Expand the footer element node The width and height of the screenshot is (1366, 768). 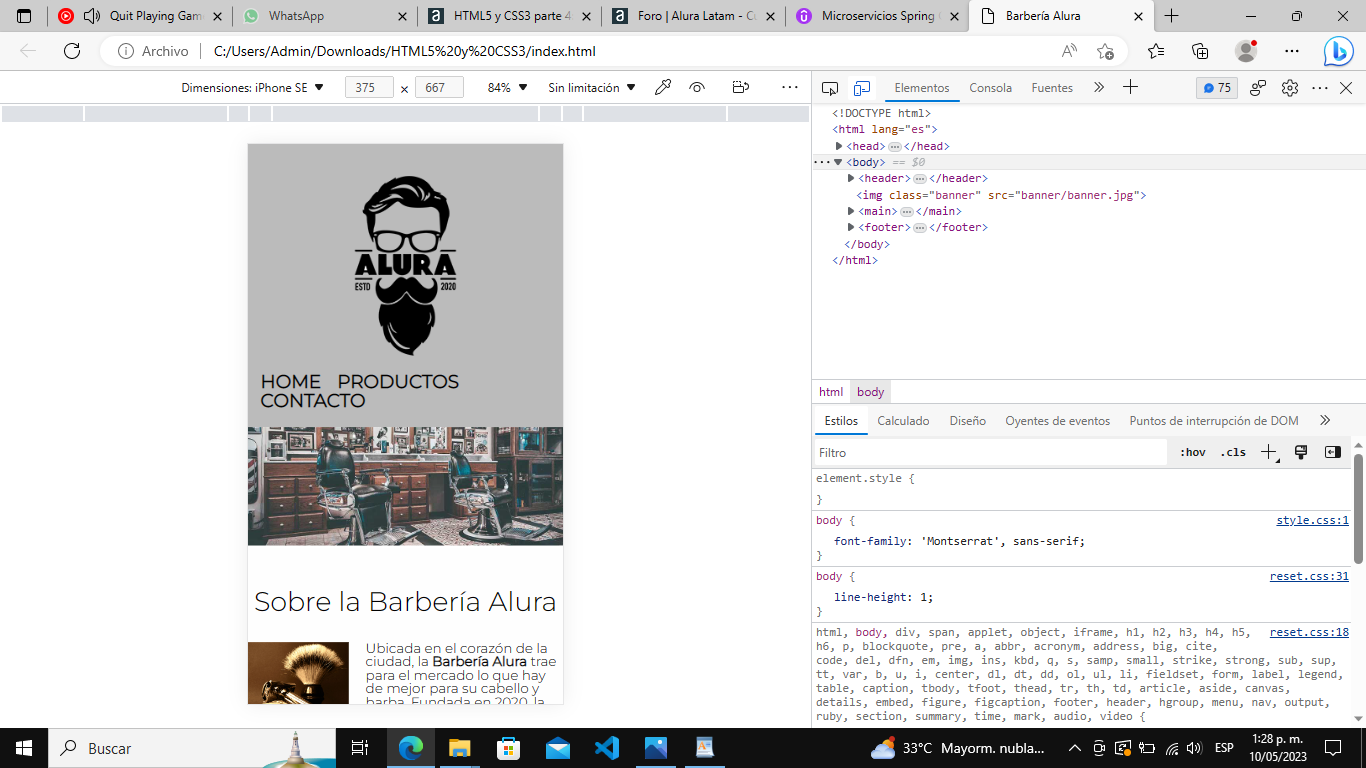851,227
